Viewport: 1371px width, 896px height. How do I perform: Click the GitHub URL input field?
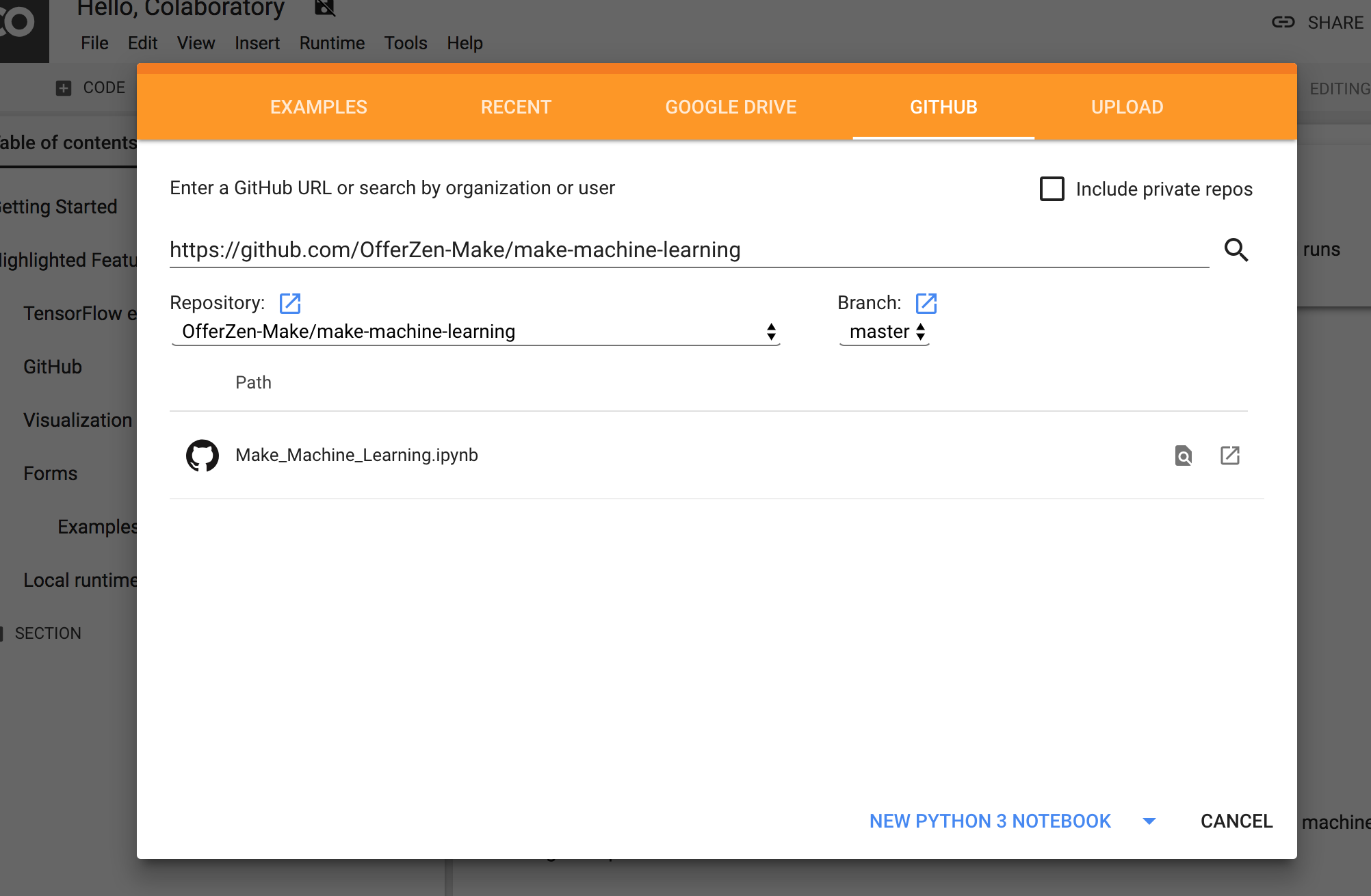[x=688, y=250]
